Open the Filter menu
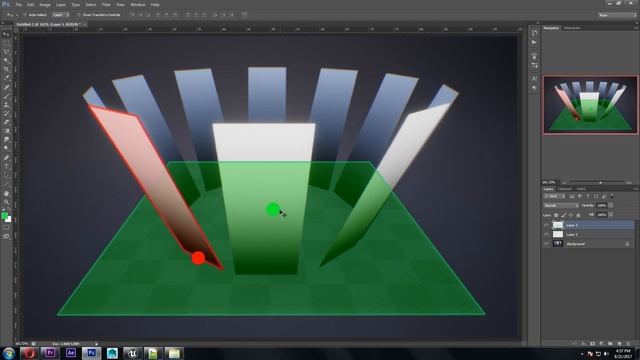Screen dimensions: 640x360 pyautogui.click(x=106, y=4)
